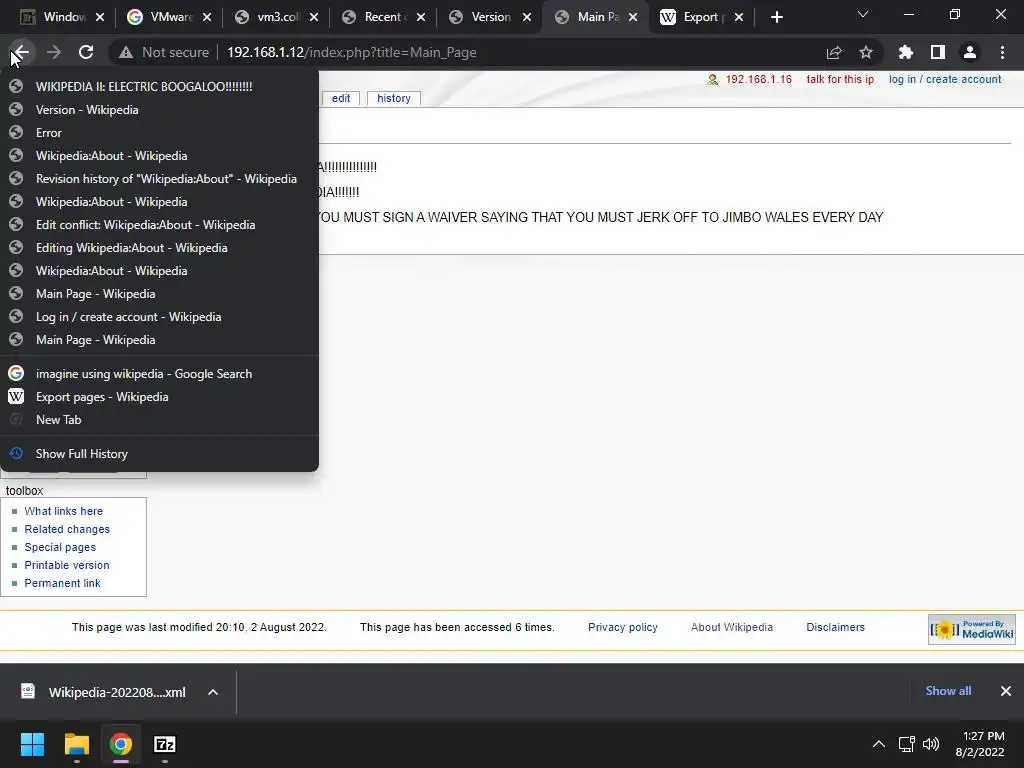This screenshot has width=1024, height=768.
Task: Open the tab search dropdown chevron
Action: click(863, 14)
